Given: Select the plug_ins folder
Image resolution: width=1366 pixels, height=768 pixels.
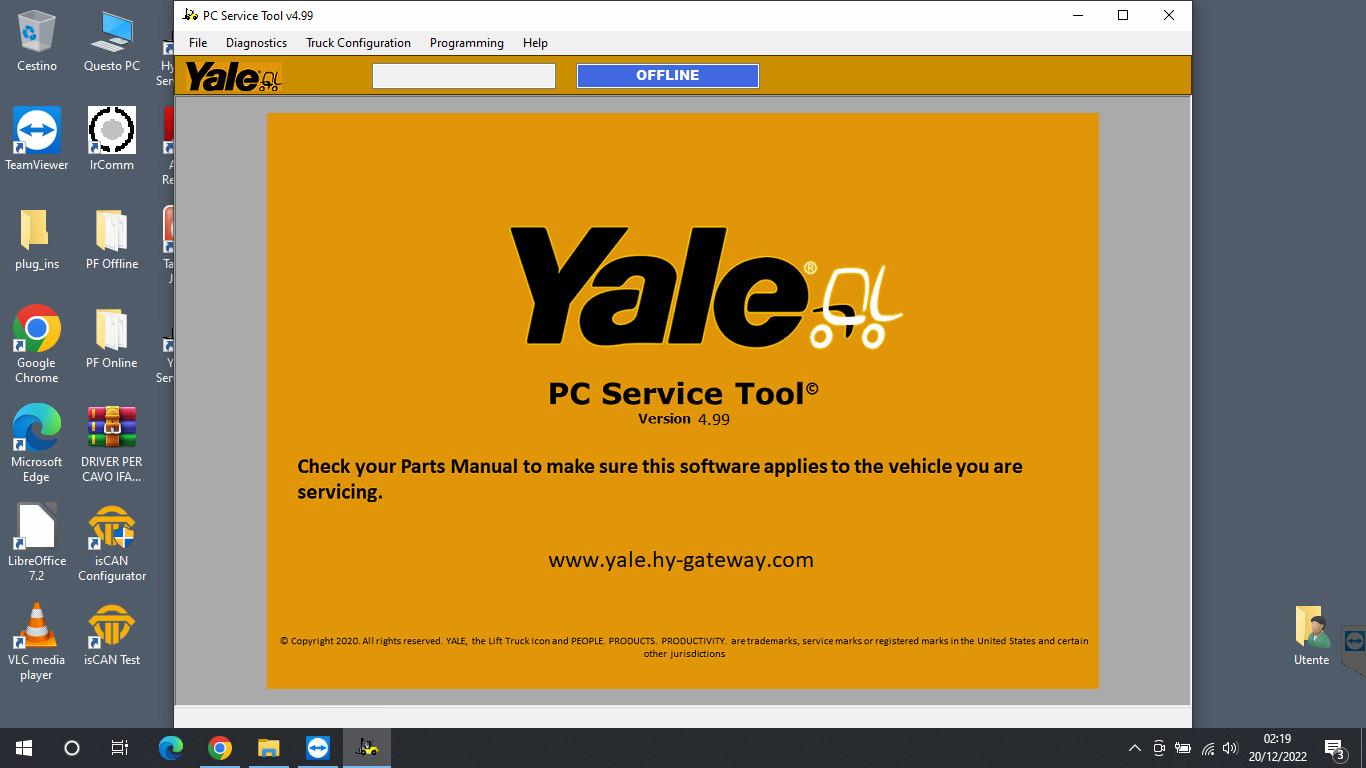Looking at the screenshot, I should (x=37, y=239).
